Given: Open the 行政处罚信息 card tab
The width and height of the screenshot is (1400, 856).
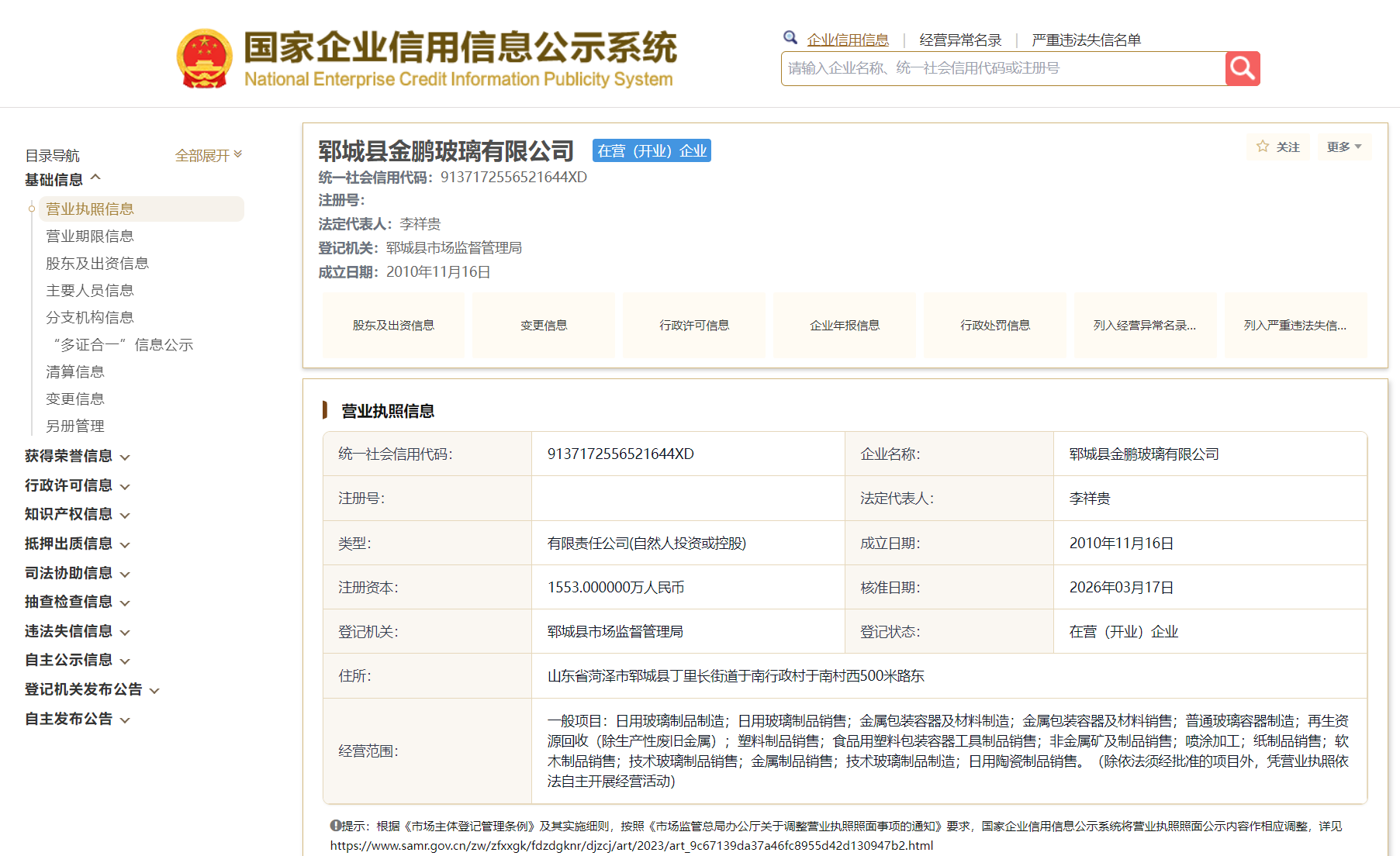Looking at the screenshot, I should click(995, 325).
